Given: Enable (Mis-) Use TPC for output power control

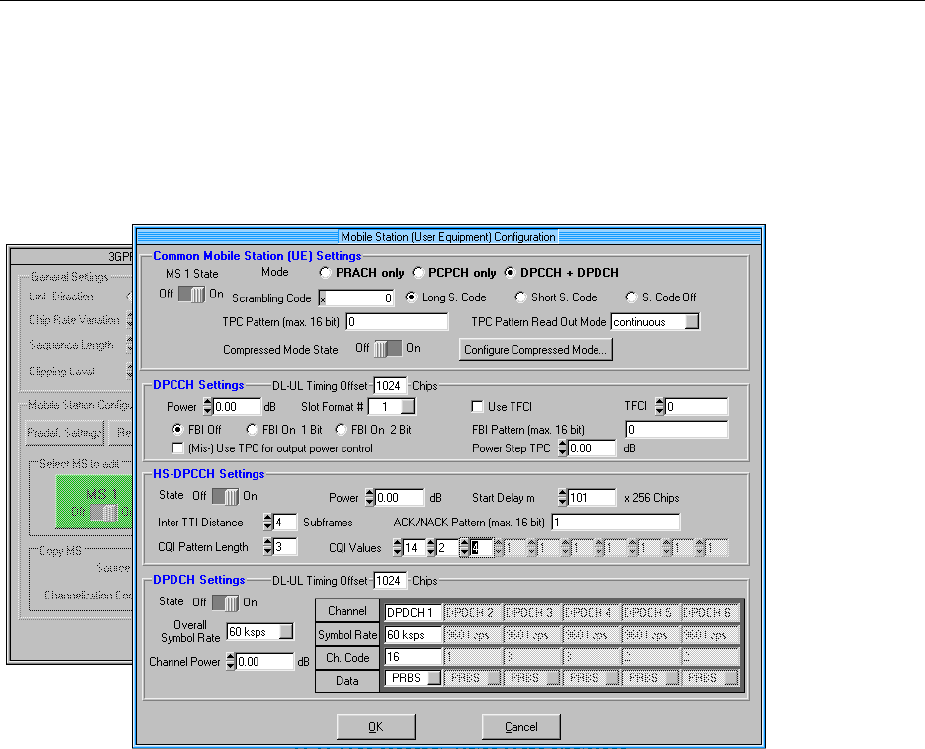Looking at the screenshot, I should coord(178,448).
